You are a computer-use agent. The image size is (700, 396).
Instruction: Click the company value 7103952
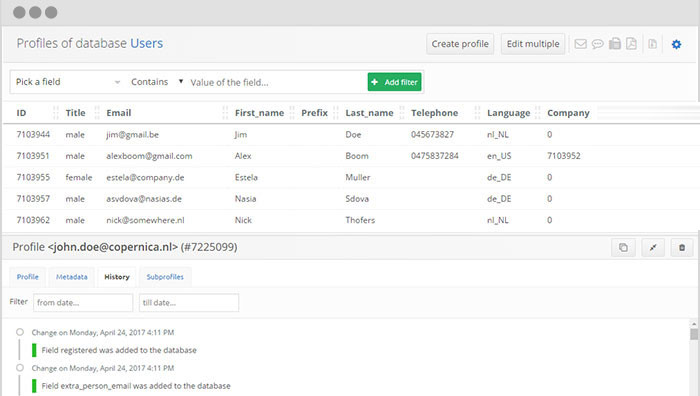[x=564, y=156]
